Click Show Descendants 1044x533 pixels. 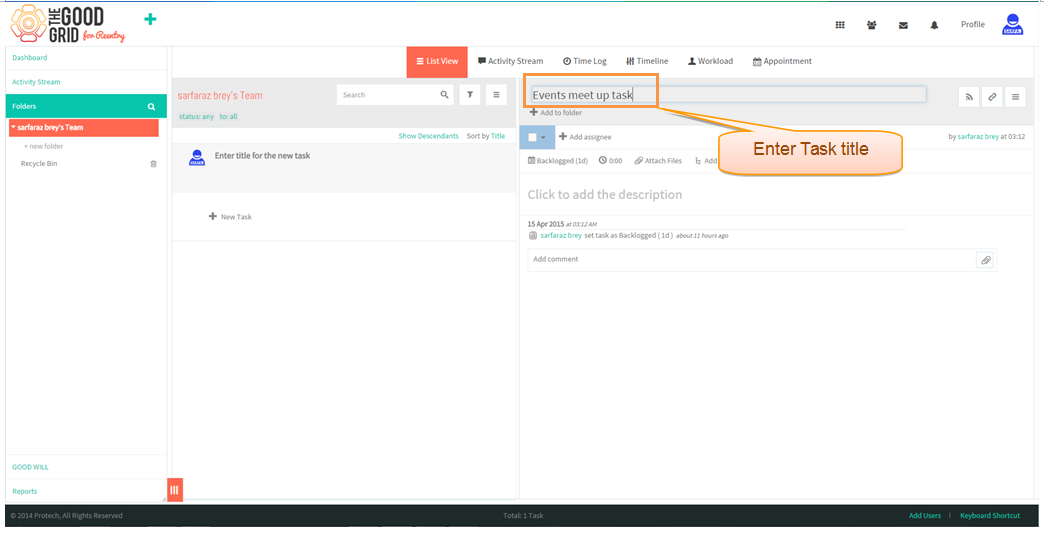[428, 136]
